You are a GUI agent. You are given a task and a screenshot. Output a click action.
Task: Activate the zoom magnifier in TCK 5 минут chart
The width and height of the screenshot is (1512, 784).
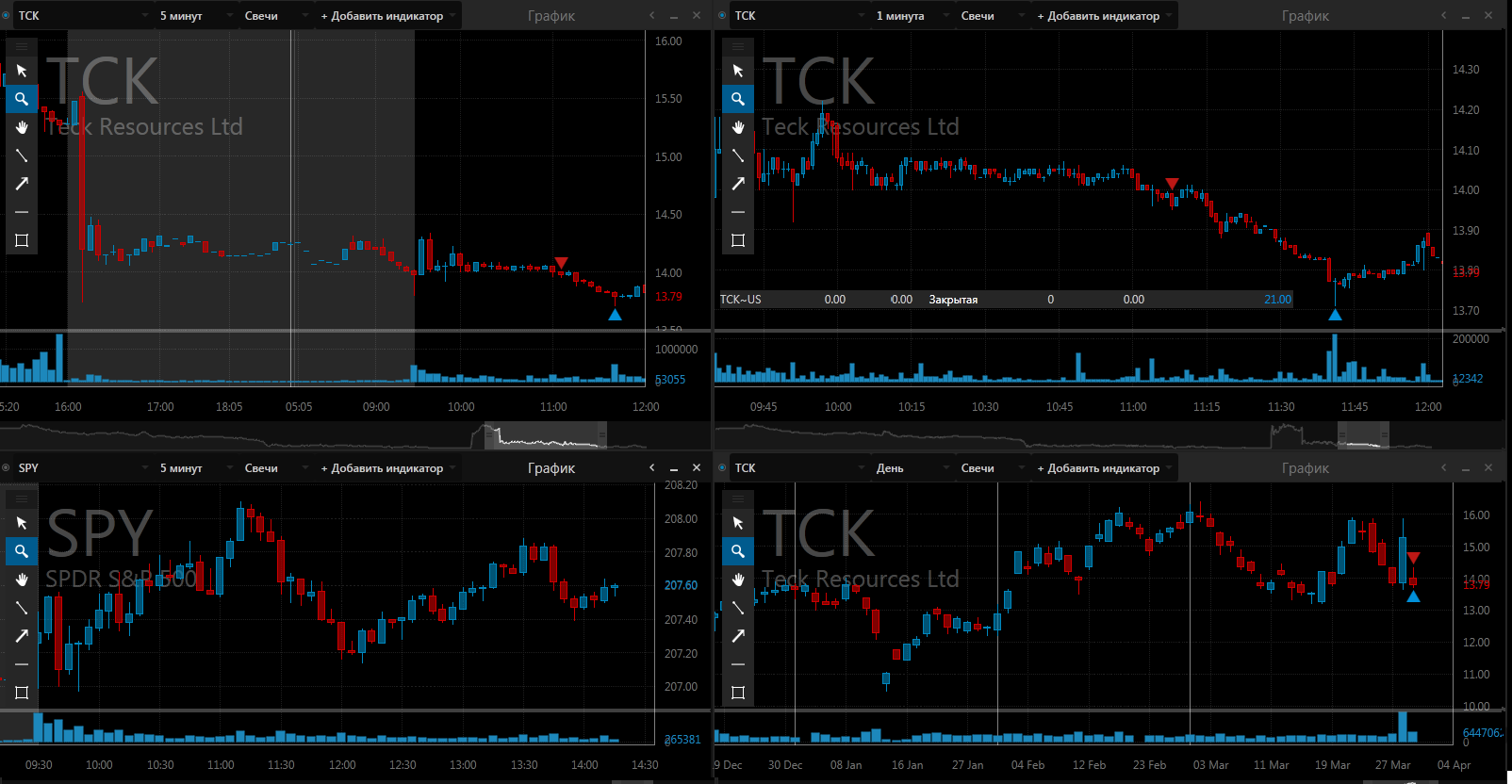(x=22, y=99)
